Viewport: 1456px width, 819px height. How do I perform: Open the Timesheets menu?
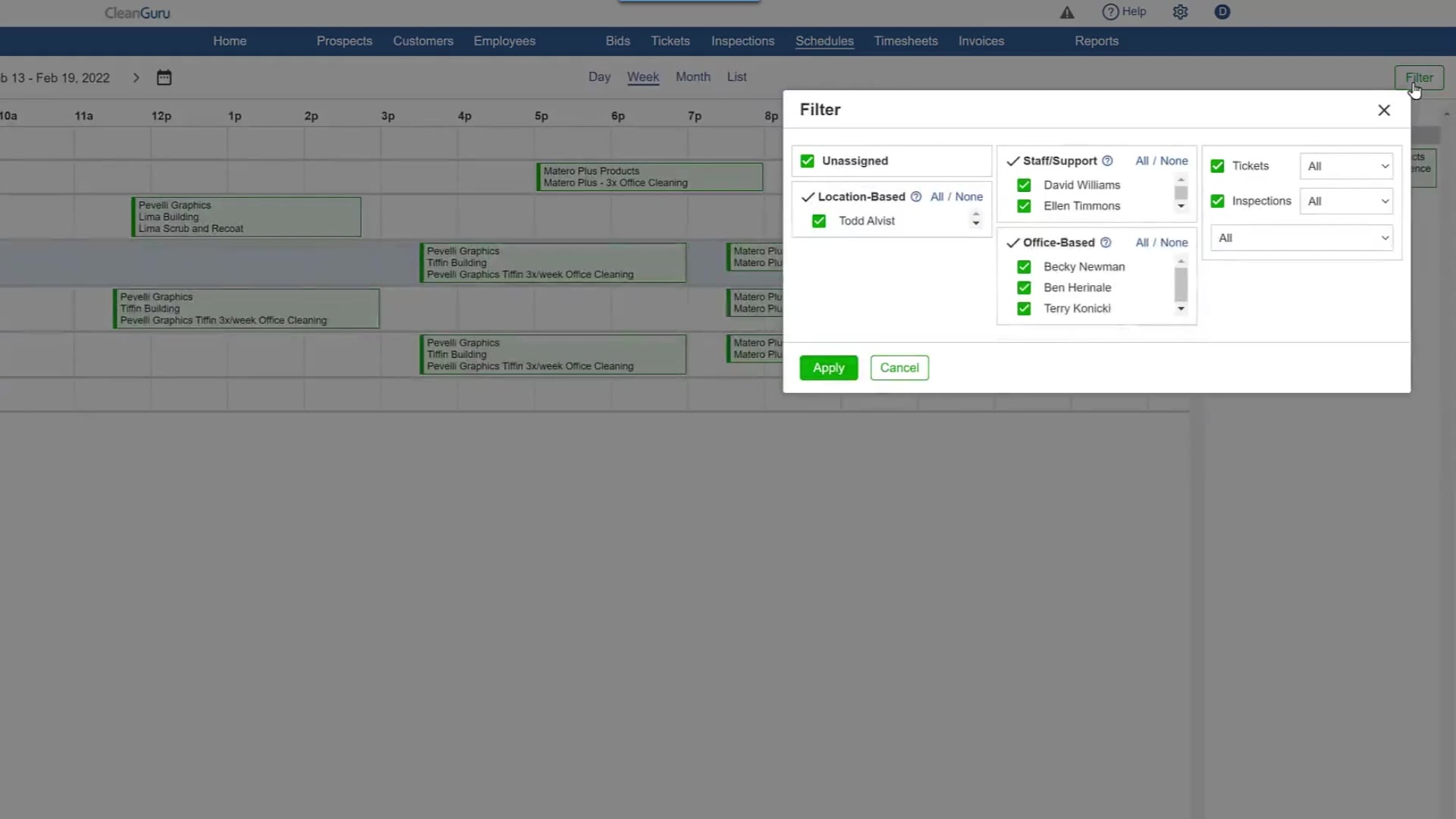click(905, 41)
